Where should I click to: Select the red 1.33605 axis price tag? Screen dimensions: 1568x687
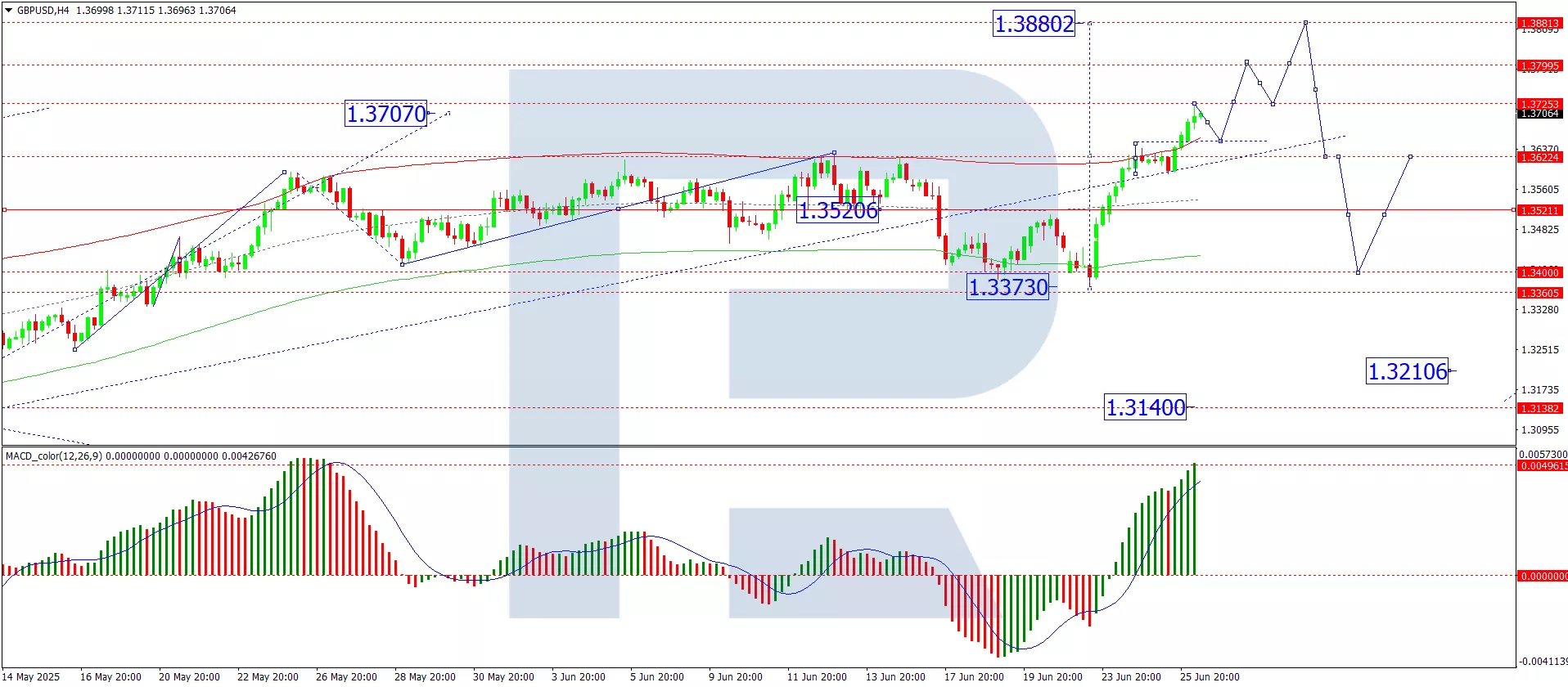1539,293
